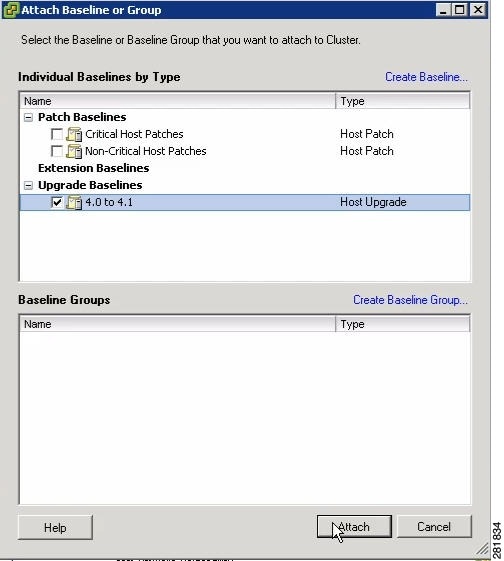Check the Critical Host Patches checkbox

pyautogui.click(x=57, y=134)
